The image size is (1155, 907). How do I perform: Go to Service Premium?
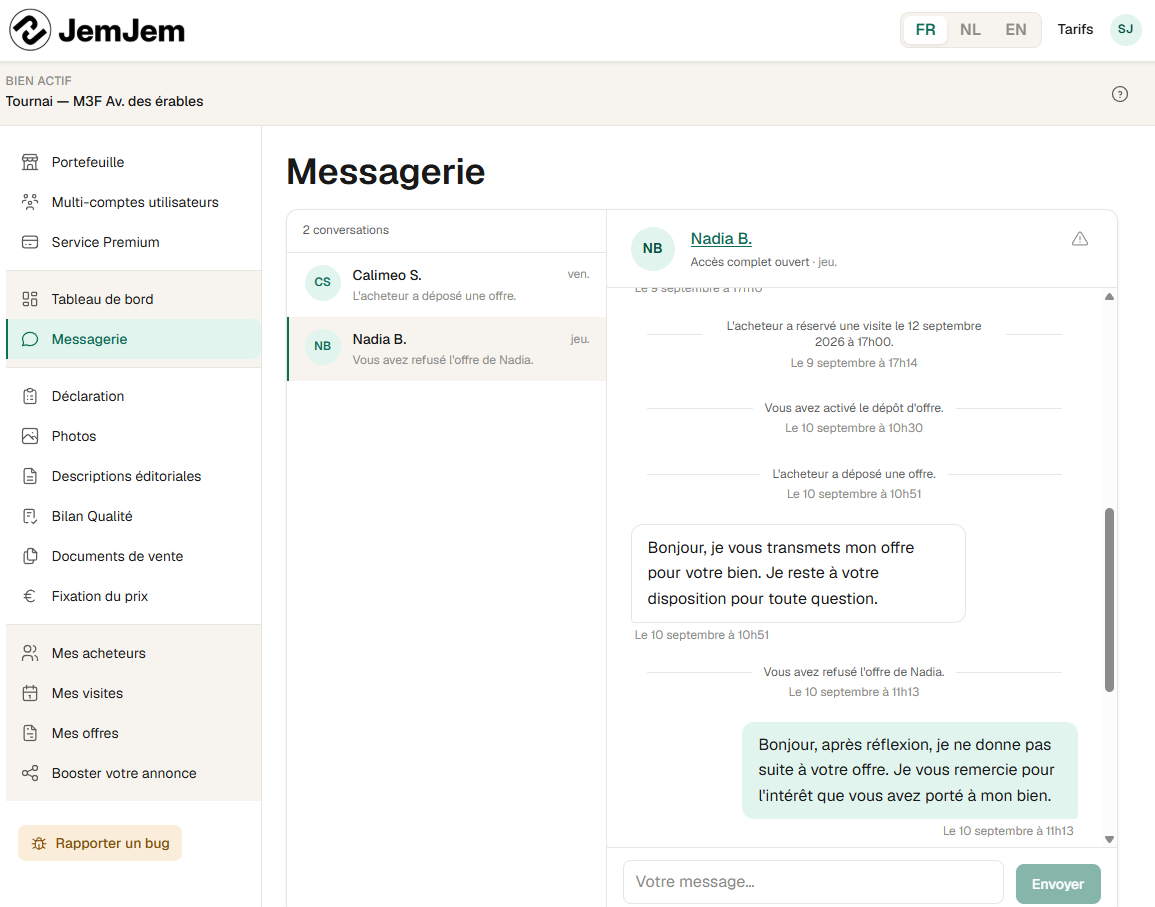coord(133,242)
